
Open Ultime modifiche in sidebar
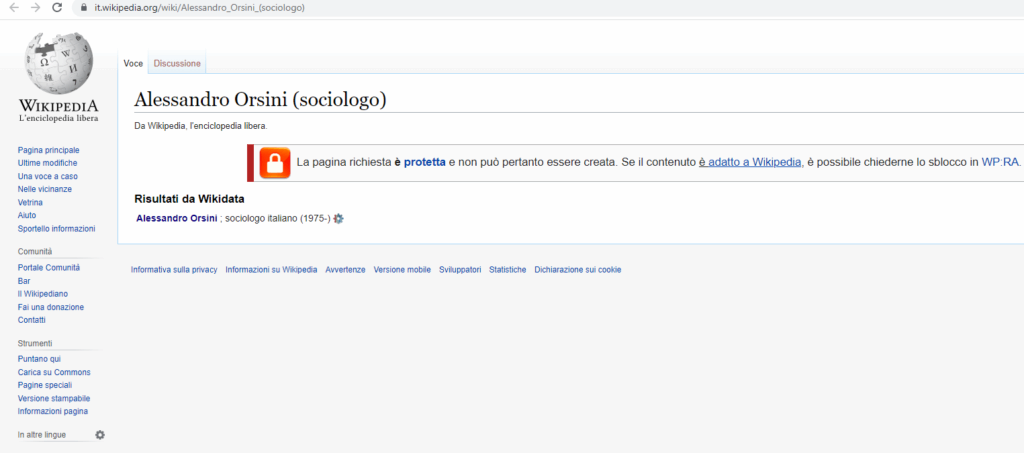[x=47, y=163]
